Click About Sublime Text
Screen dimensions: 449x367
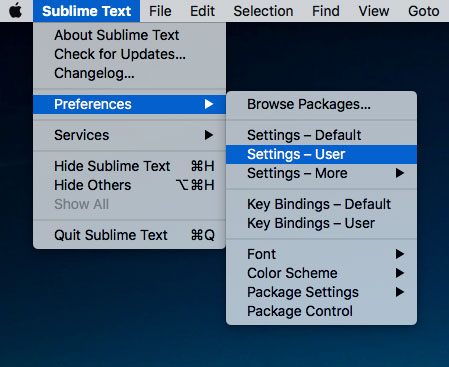click(129, 35)
